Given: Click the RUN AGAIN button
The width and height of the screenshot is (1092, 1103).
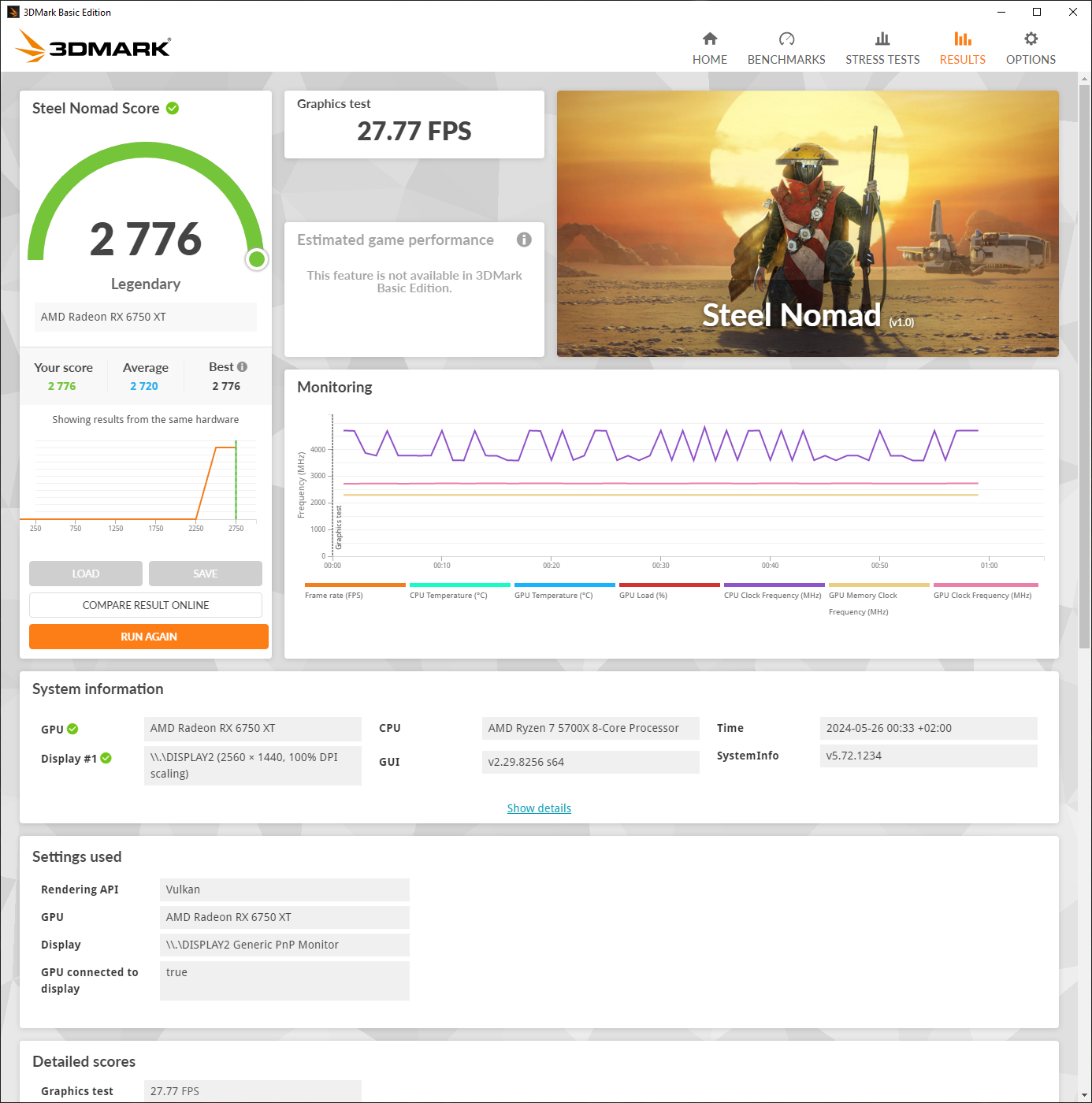Looking at the screenshot, I should (x=149, y=637).
